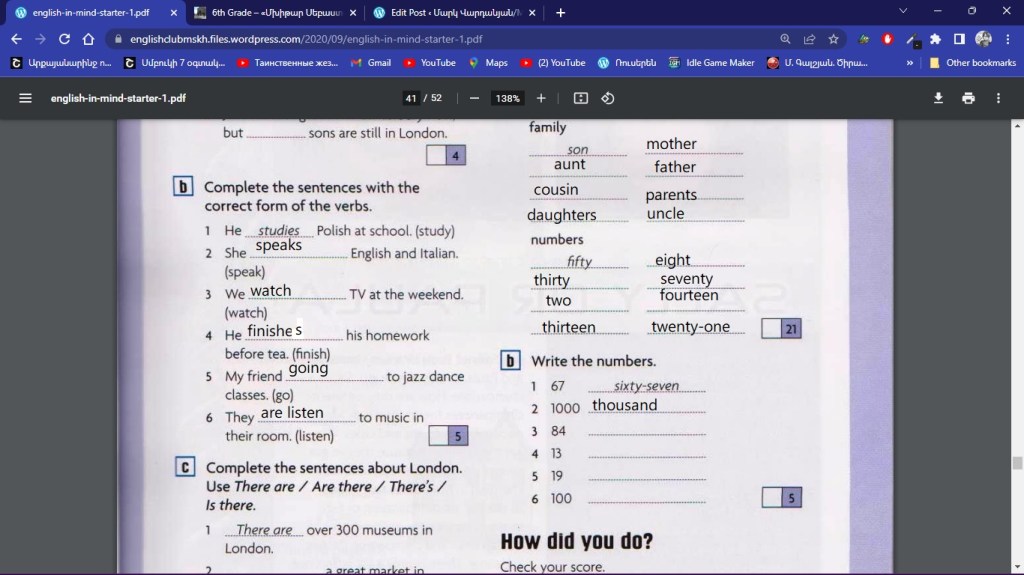Reload the current page
This screenshot has height=575, width=1024.
click(64, 39)
